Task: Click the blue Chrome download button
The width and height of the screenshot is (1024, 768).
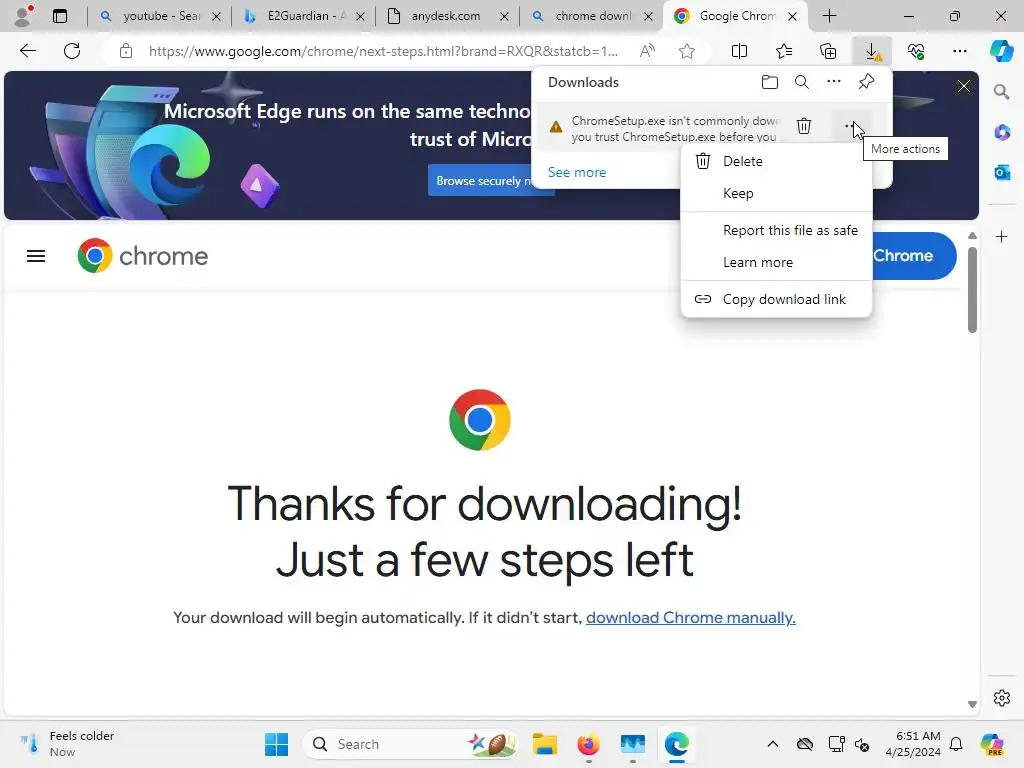Action: pyautogui.click(x=913, y=256)
